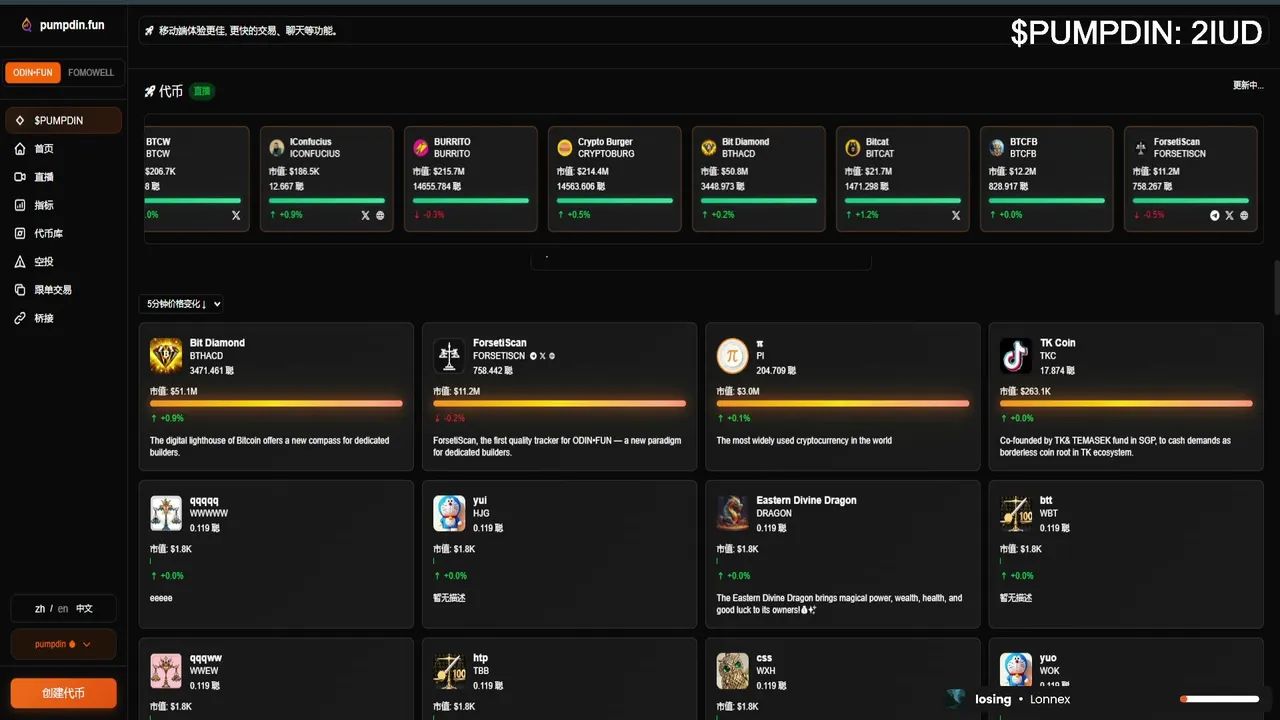Click the Crypto Burger avatar in ticker
Viewport: 1280px width, 720px height.
pyautogui.click(x=565, y=148)
